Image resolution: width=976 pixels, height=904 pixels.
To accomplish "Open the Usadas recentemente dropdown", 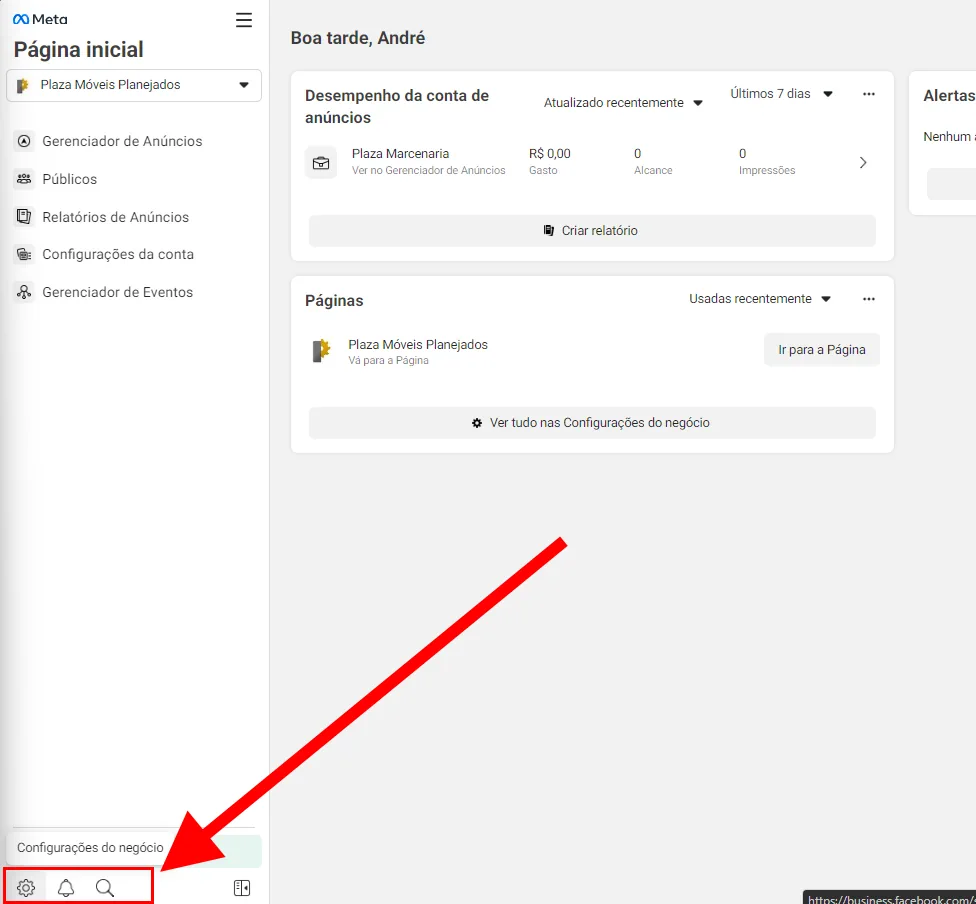I will [760, 299].
